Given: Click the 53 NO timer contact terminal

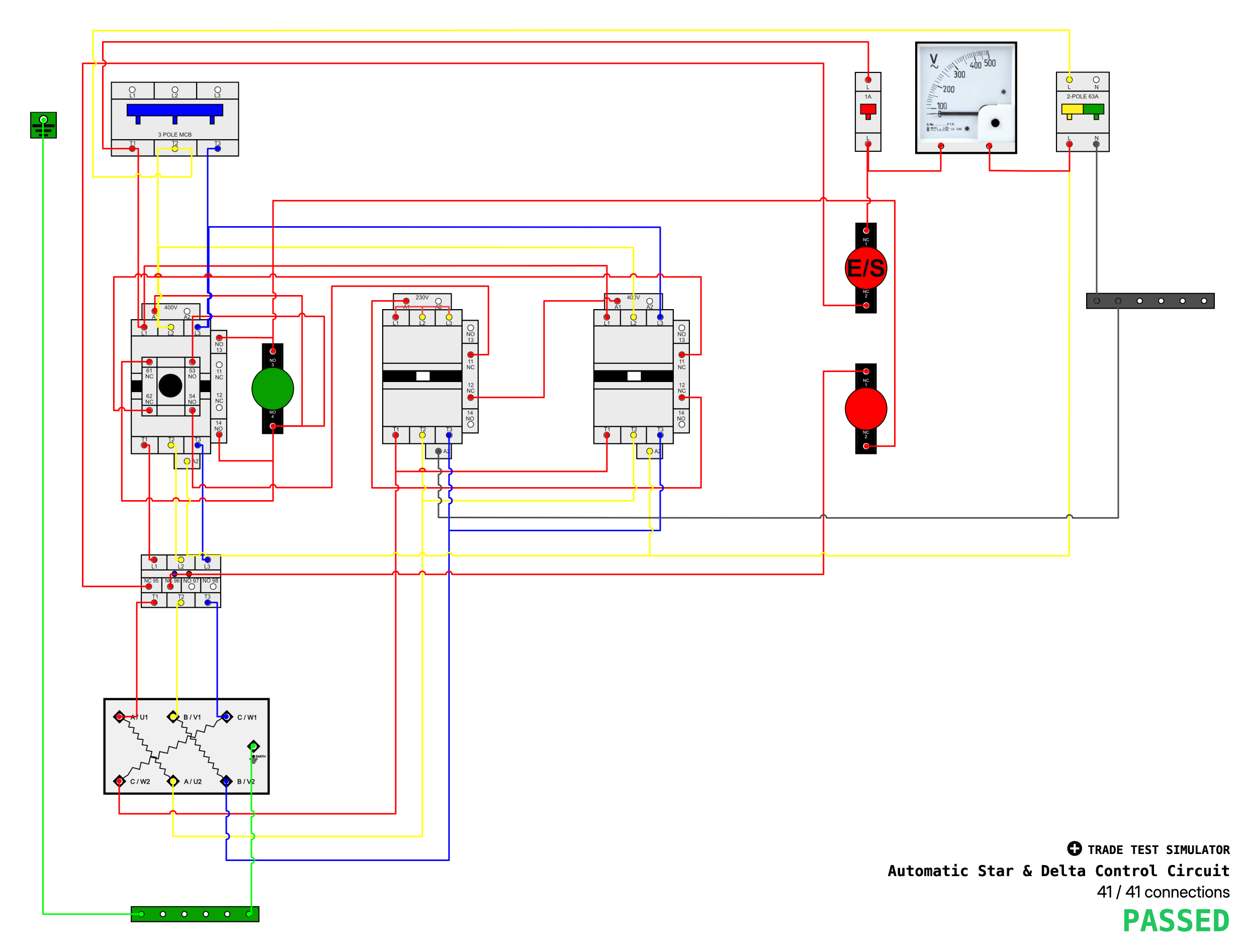Looking at the screenshot, I should click(192, 362).
